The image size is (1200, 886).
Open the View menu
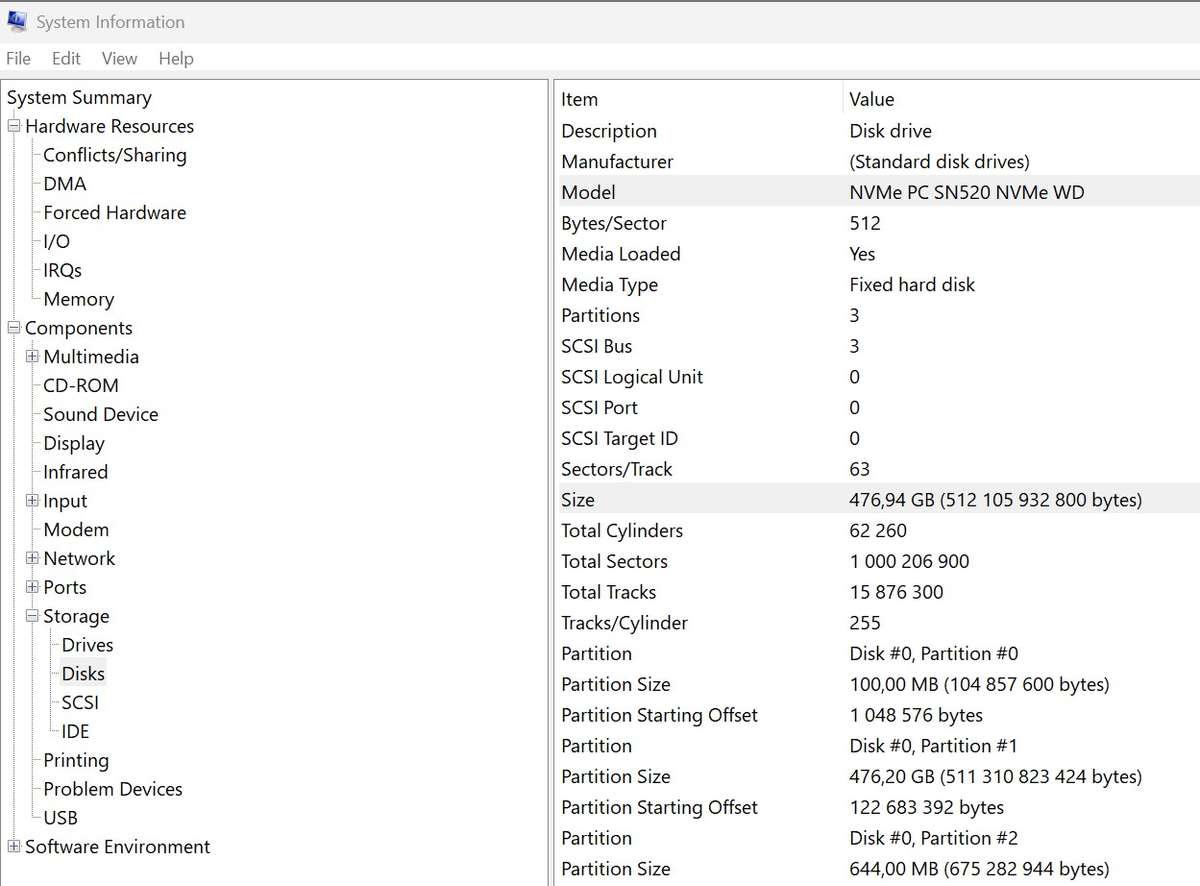(x=119, y=58)
